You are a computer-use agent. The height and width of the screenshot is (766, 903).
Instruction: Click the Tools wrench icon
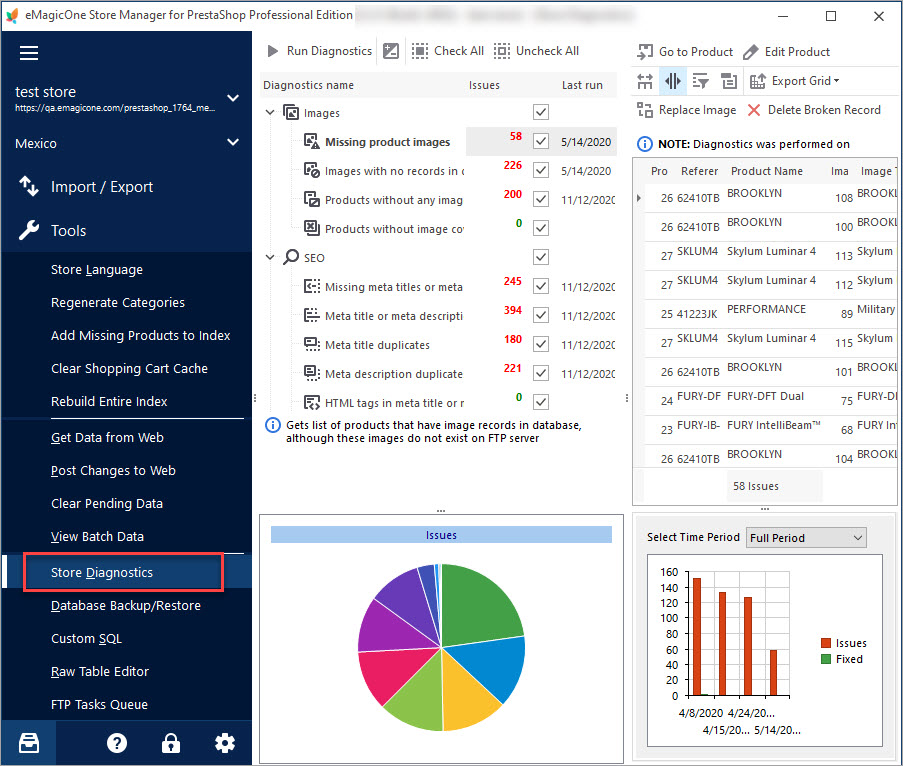point(29,230)
